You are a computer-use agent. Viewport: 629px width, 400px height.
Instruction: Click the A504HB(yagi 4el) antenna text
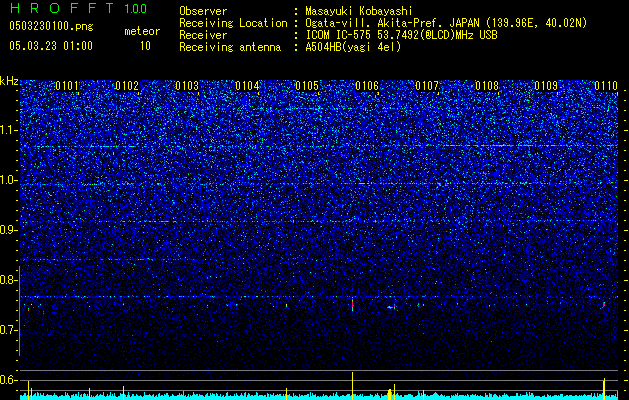click(x=353, y=47)
